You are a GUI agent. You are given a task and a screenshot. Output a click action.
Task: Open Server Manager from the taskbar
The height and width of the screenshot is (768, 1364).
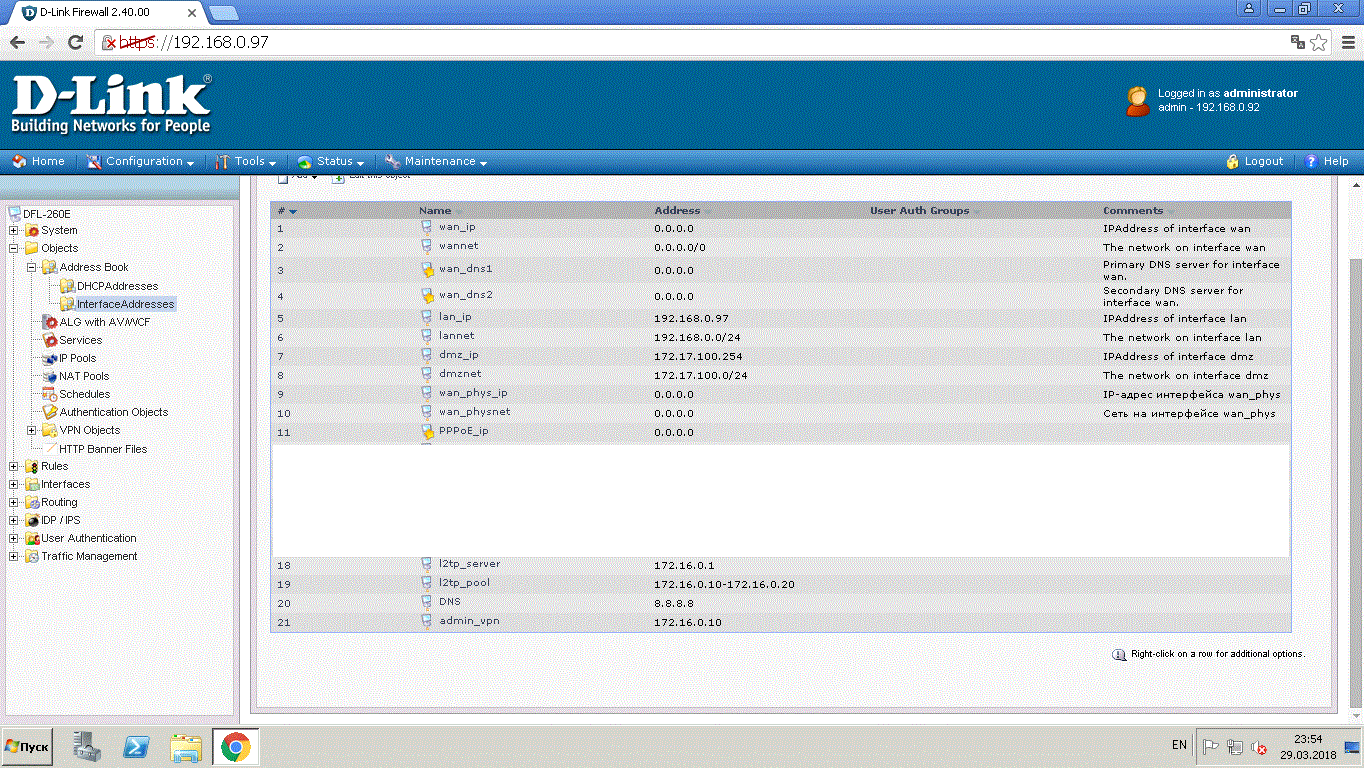point(87,746)
